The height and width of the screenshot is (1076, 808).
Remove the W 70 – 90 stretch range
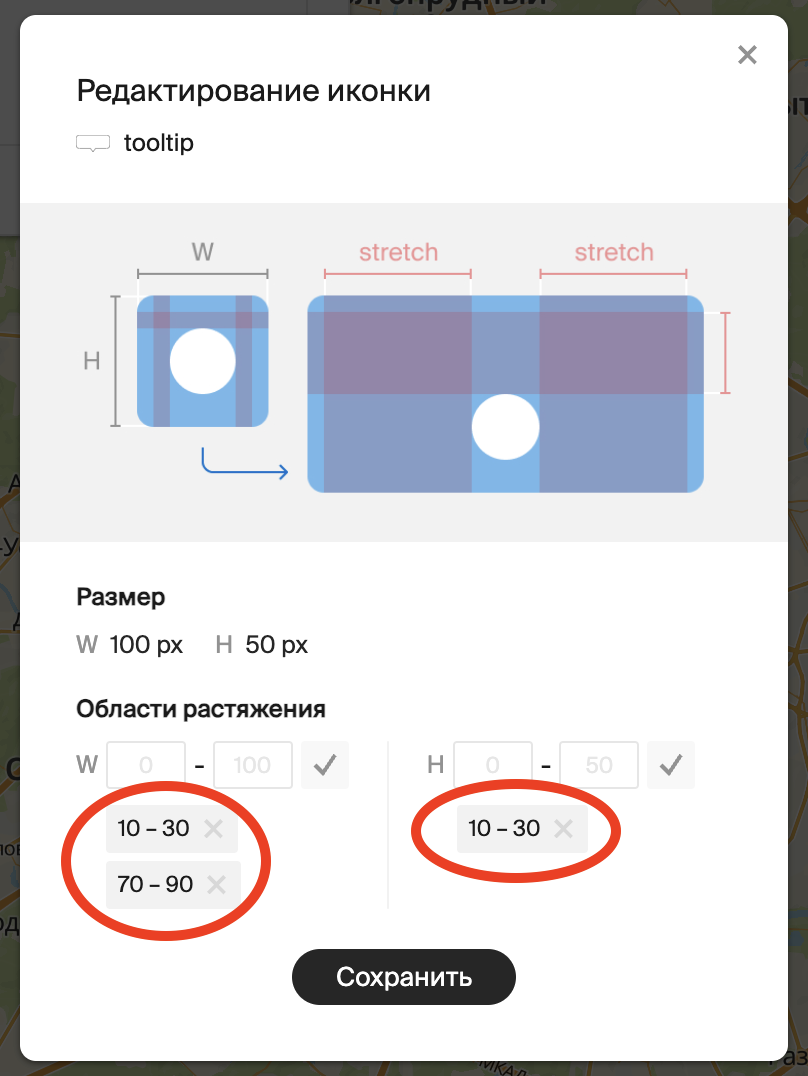click(216, 885)
